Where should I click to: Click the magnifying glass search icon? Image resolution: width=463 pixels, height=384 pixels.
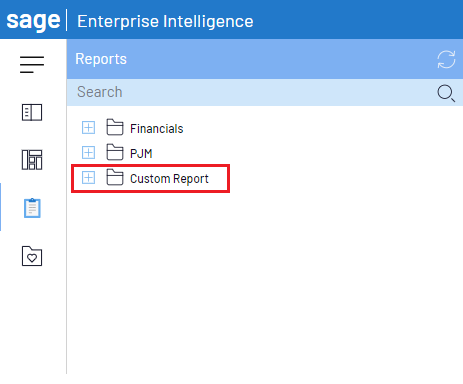pyautogui.click(x=446, y=93)
